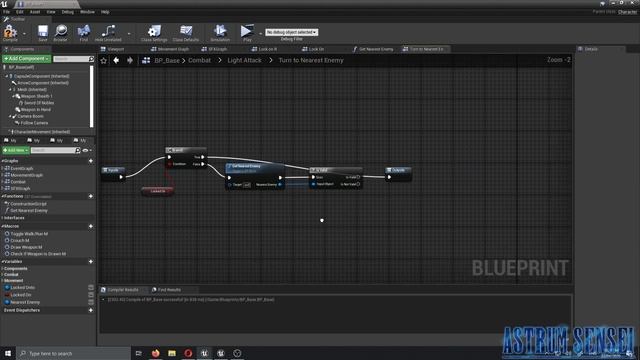Open the Play options dropdown arrow
640x360 pixels.
click(x=260, y=33)
